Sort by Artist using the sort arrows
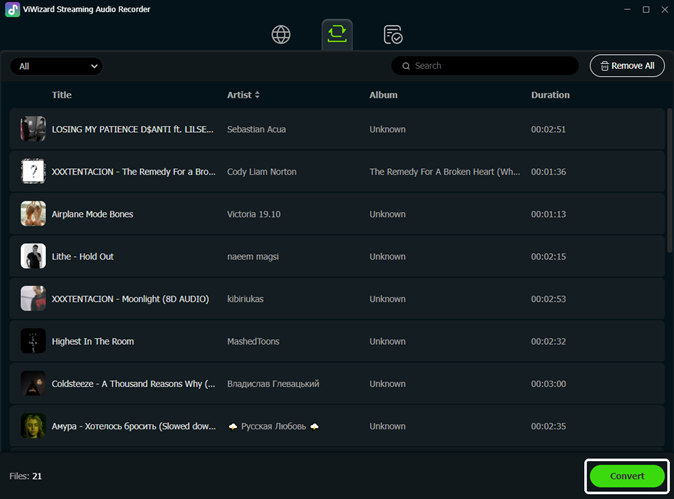674x499 pixels. [258, 95]
